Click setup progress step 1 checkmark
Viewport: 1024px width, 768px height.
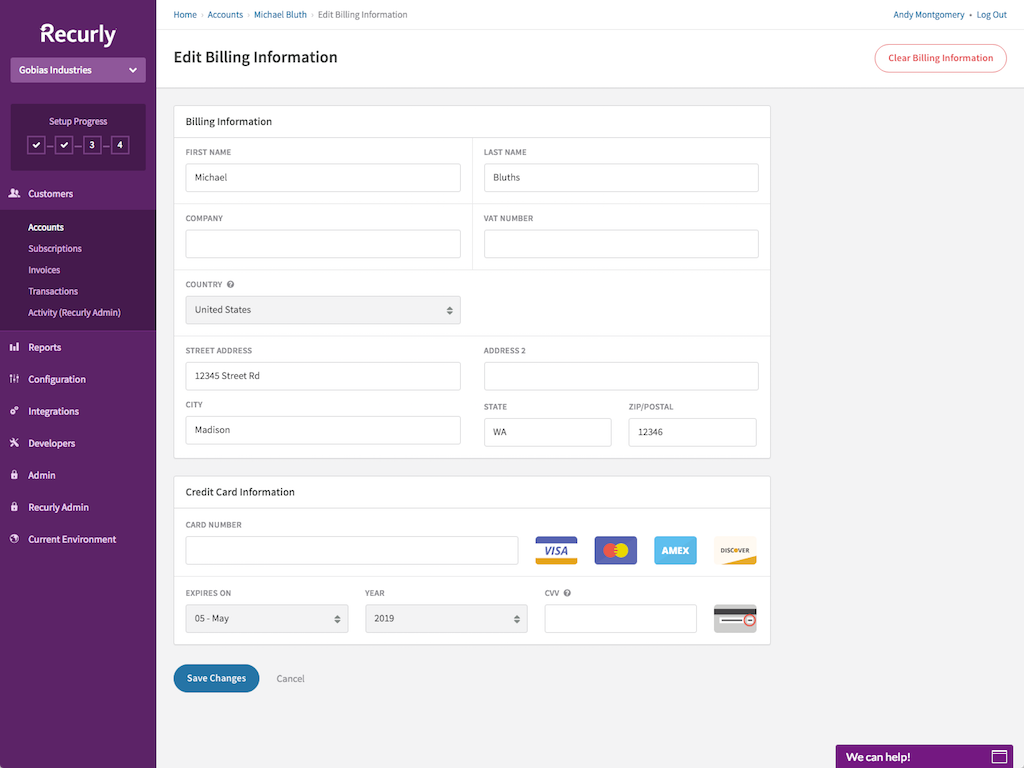coord(36,145)
